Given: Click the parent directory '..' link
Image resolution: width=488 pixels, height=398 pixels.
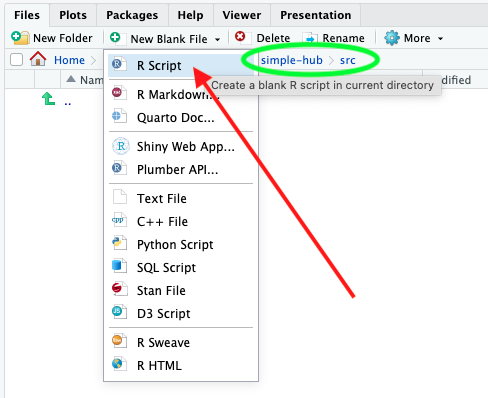Looking at the screenshot, I should point(68,103).
